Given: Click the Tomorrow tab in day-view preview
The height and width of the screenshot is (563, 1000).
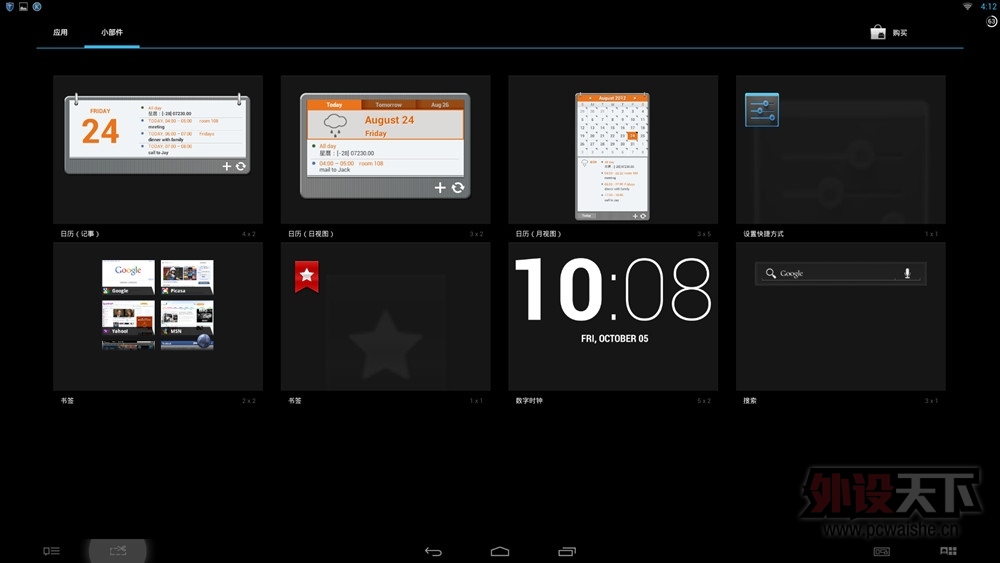Looking at the screenshot, I should pos(388,105).
